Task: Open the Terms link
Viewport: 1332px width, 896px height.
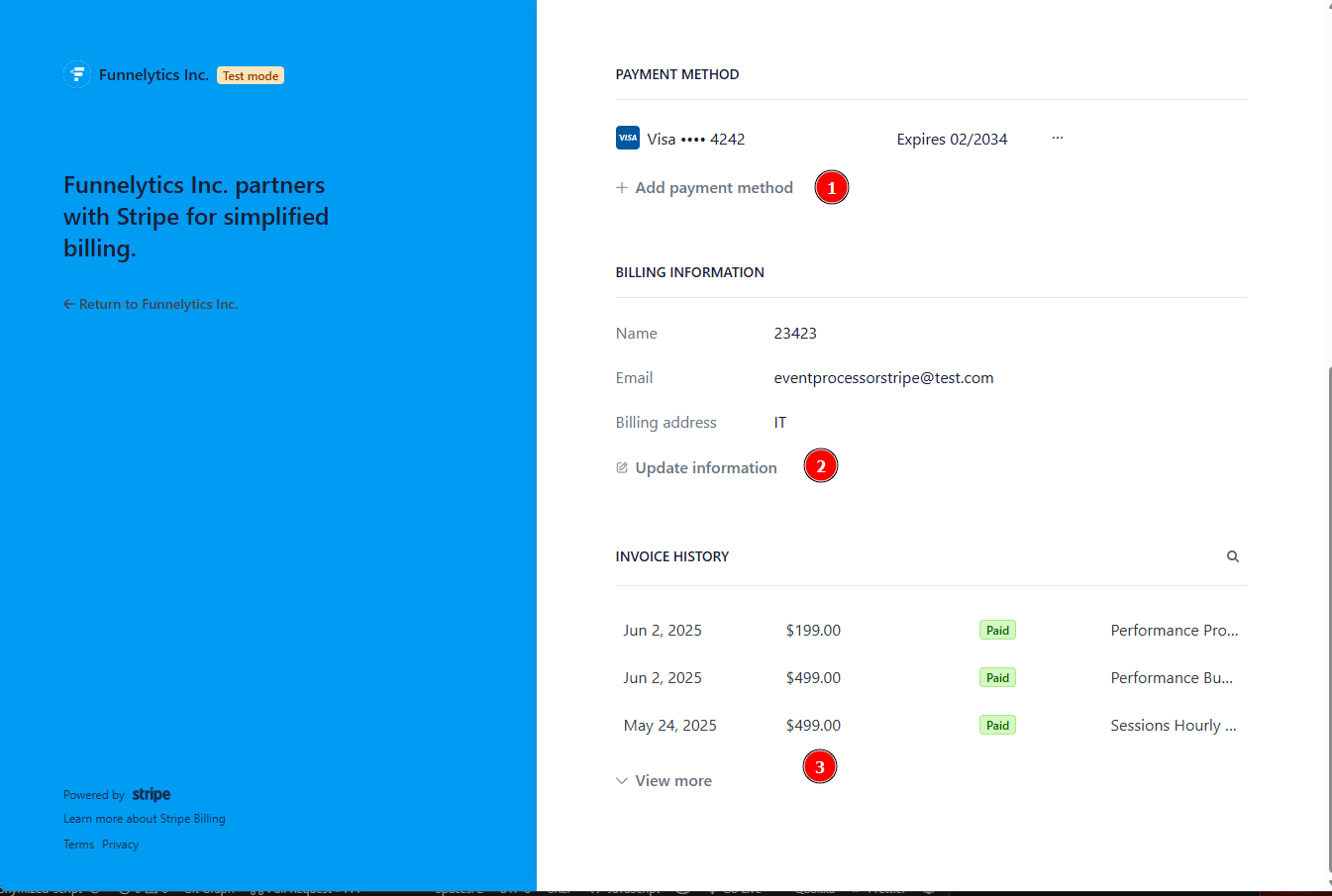Action: coord(78,845)
